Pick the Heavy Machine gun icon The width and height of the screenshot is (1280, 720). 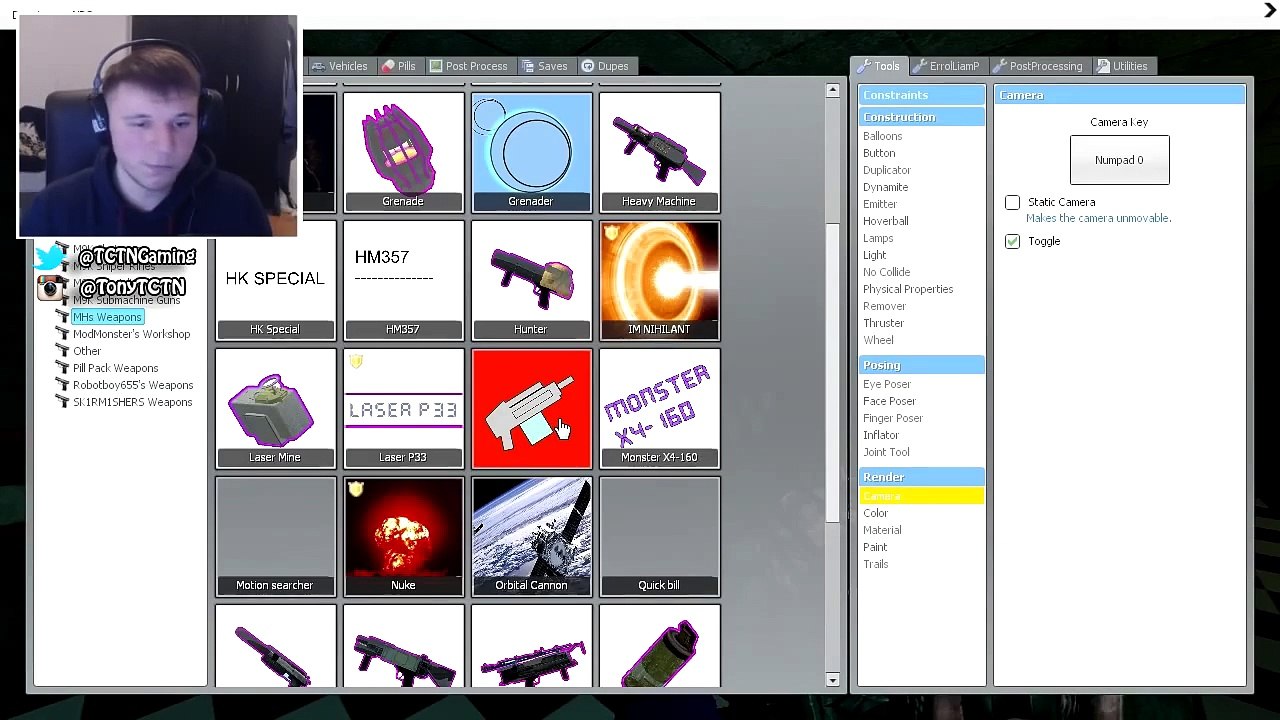point(659,152)
